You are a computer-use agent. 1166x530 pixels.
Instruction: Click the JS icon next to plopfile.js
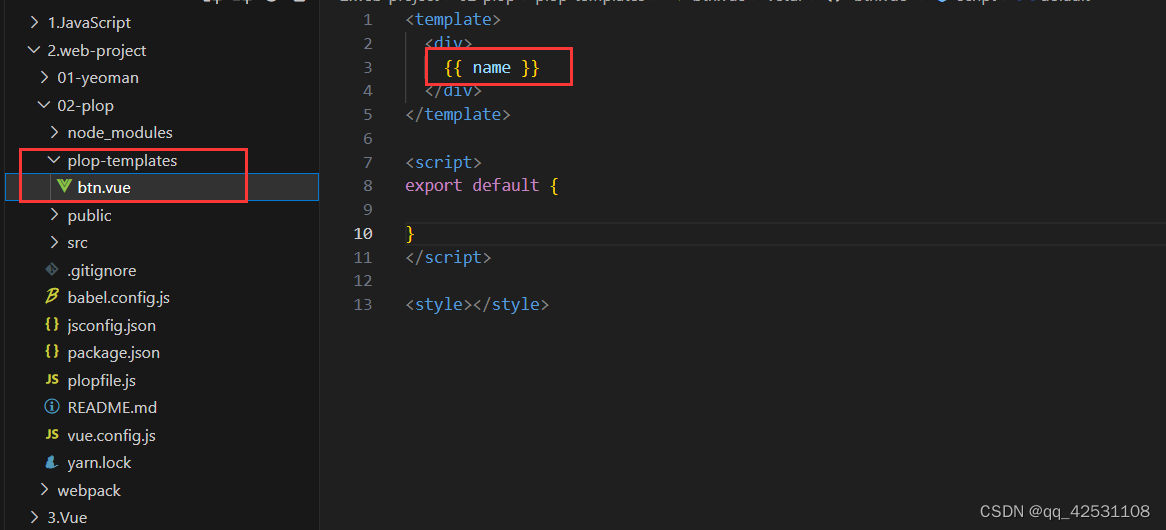click(x=52, y=380)
